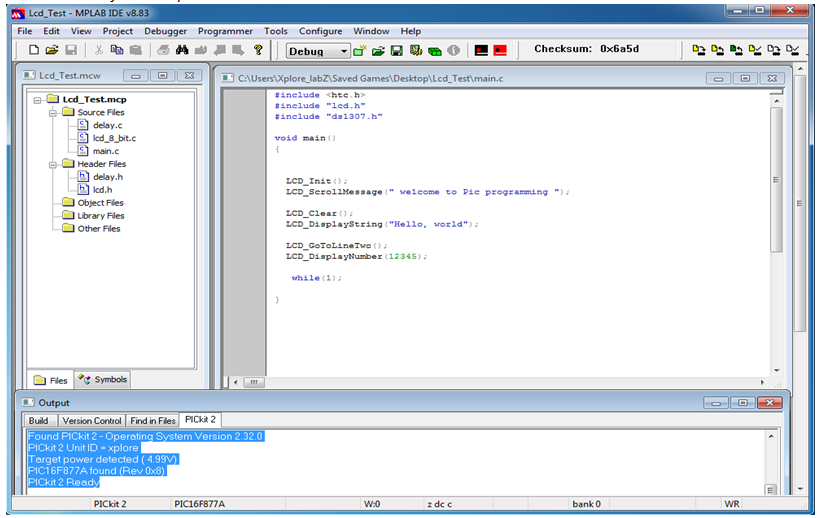Click the editor horizontal scrollbar thumb
The image size is (821, 518).
(x=254, y=382)
